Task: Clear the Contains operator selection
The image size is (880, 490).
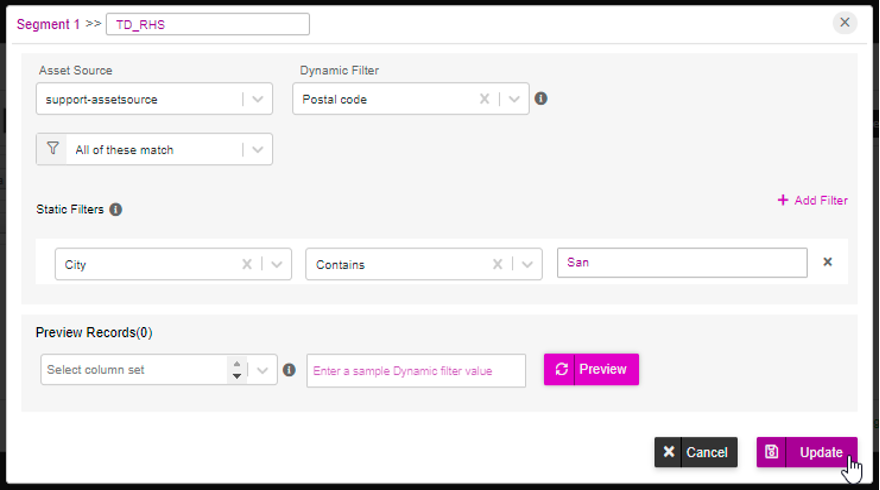Action: click(497, 264)
